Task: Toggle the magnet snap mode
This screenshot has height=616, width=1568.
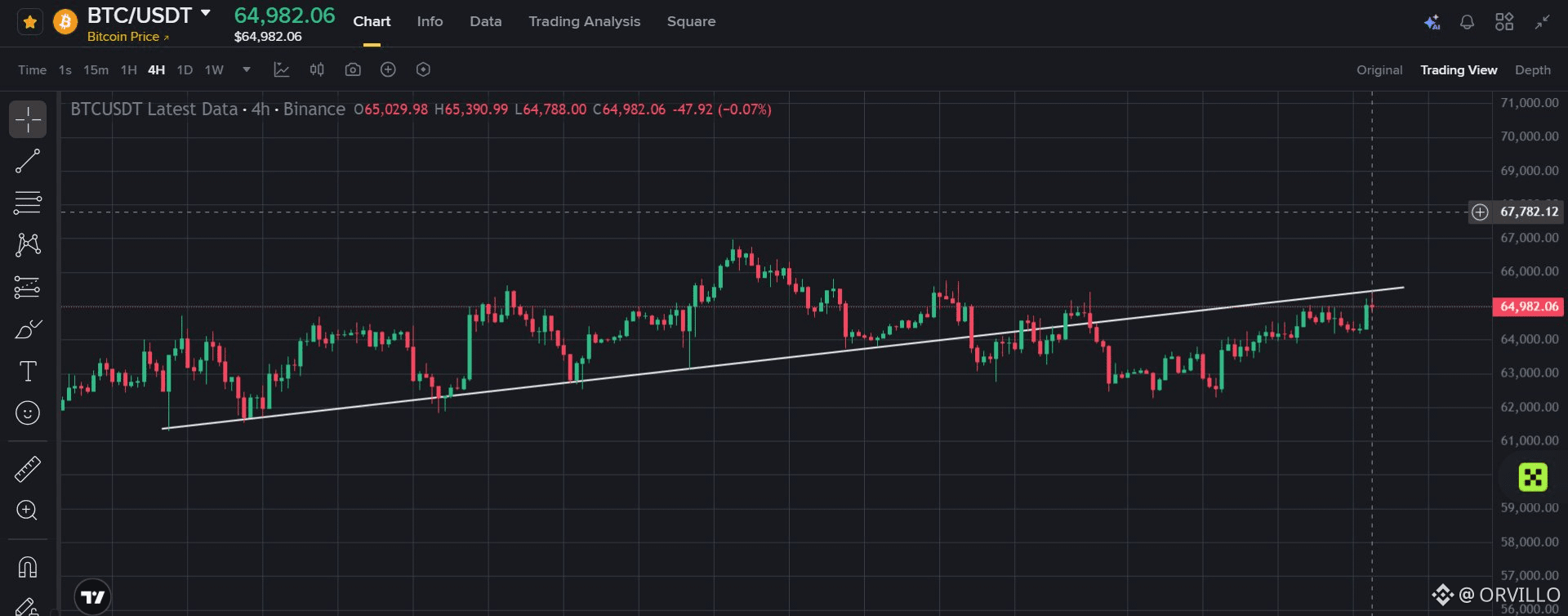Action: click(x=28, y=567)
